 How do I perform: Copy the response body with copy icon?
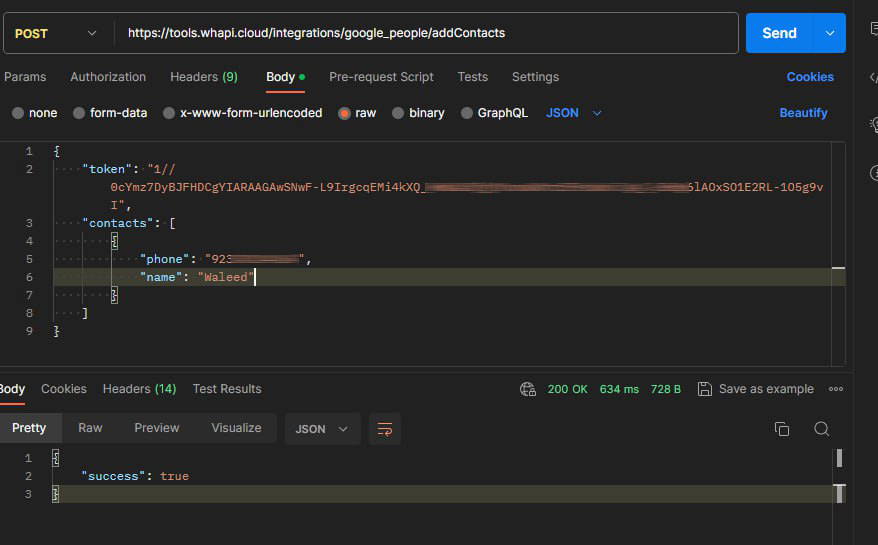tap(782, 429)
